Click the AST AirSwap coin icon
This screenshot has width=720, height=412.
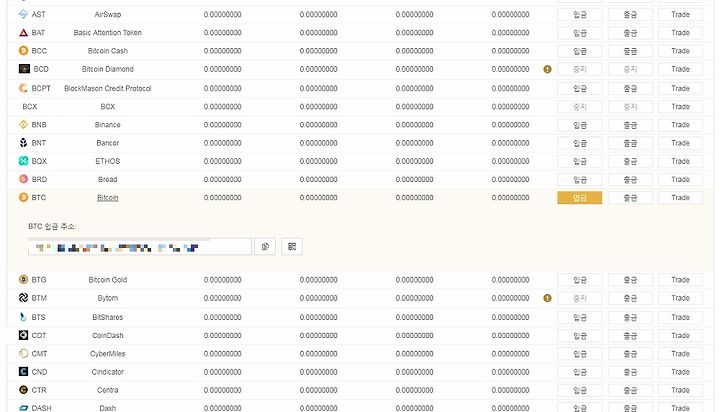[x=23, y=14]
